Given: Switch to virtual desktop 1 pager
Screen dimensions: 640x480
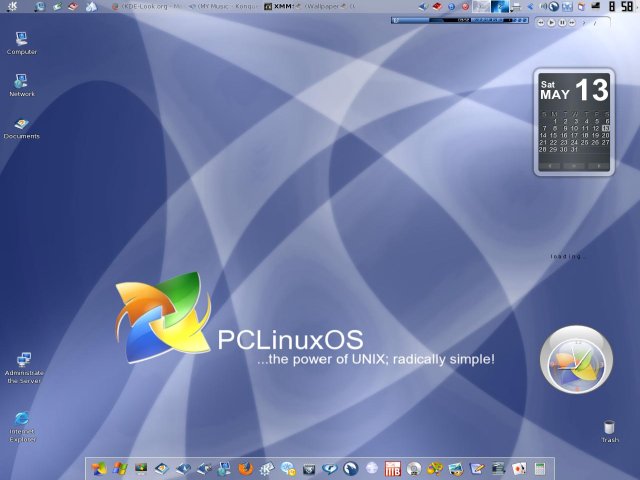Looking at the screenshot, I should click(481, 6).
